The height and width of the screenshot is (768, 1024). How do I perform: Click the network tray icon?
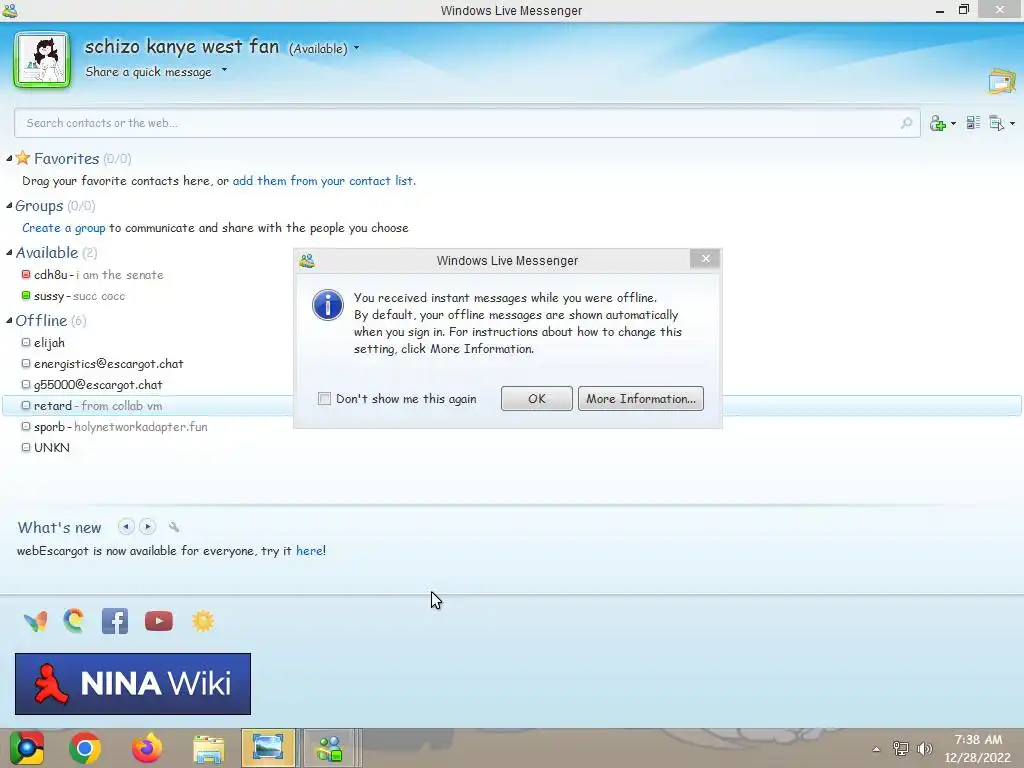901,749
